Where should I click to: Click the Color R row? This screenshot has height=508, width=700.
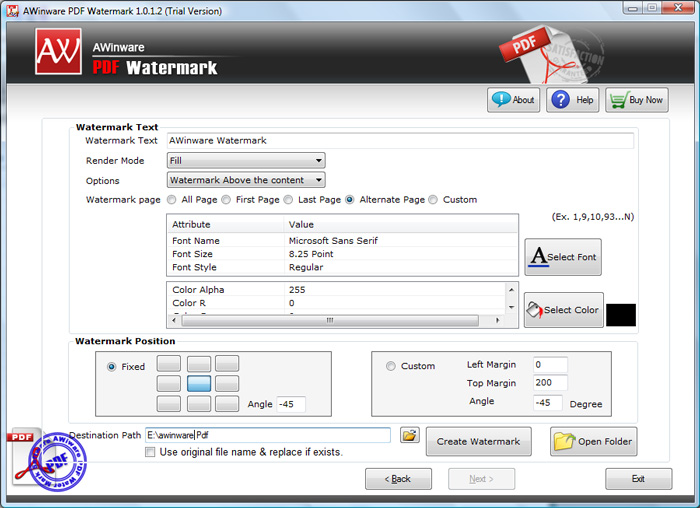337,303
